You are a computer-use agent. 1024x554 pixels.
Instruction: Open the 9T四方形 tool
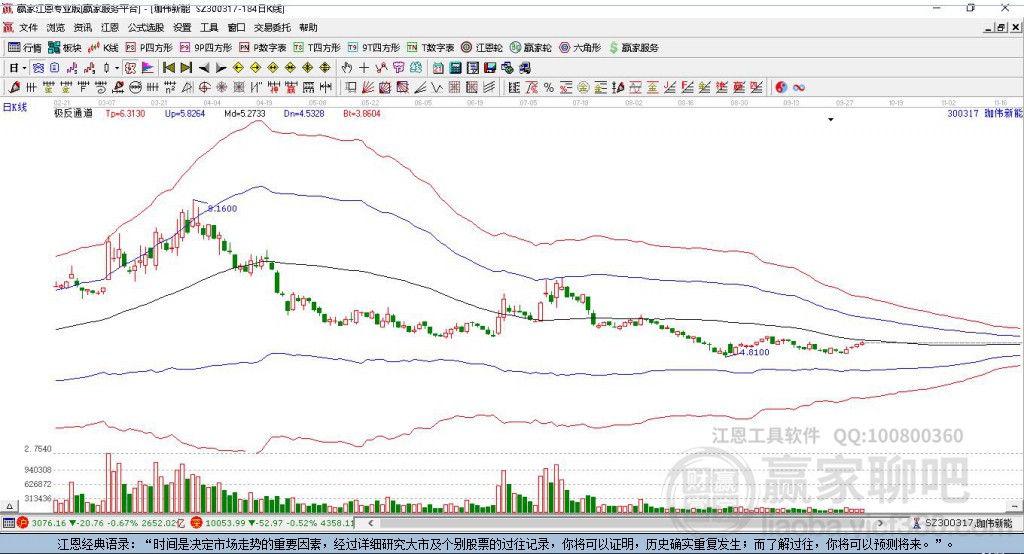point(374,48)
